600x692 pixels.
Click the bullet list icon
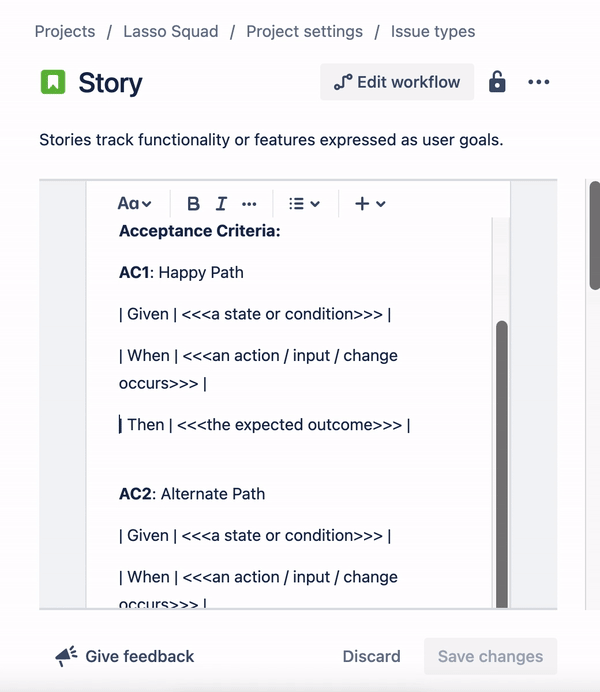tap(296, 204)
